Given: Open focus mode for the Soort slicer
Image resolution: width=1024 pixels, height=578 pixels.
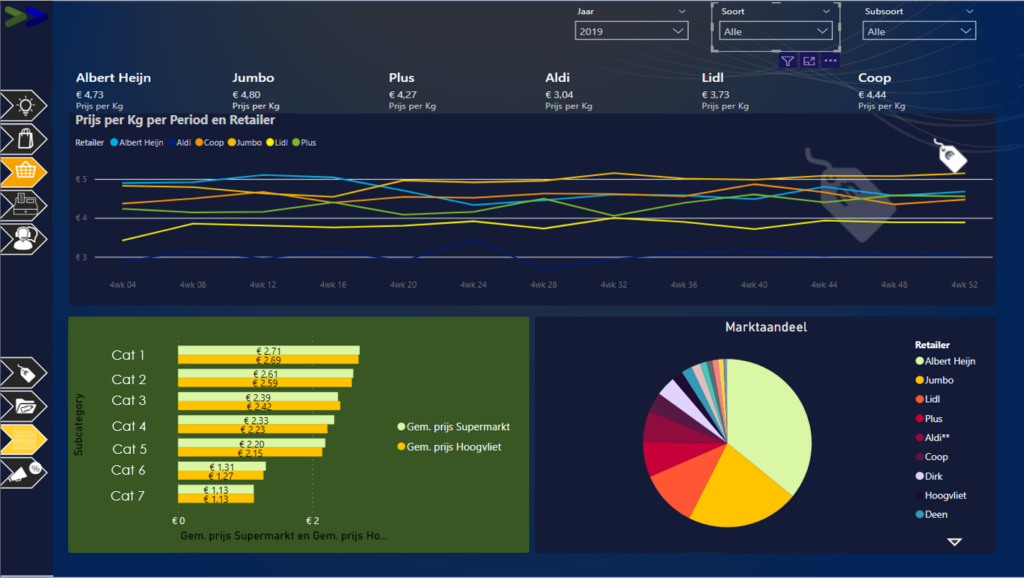Looking at the screenshot, I should (809, 61).
